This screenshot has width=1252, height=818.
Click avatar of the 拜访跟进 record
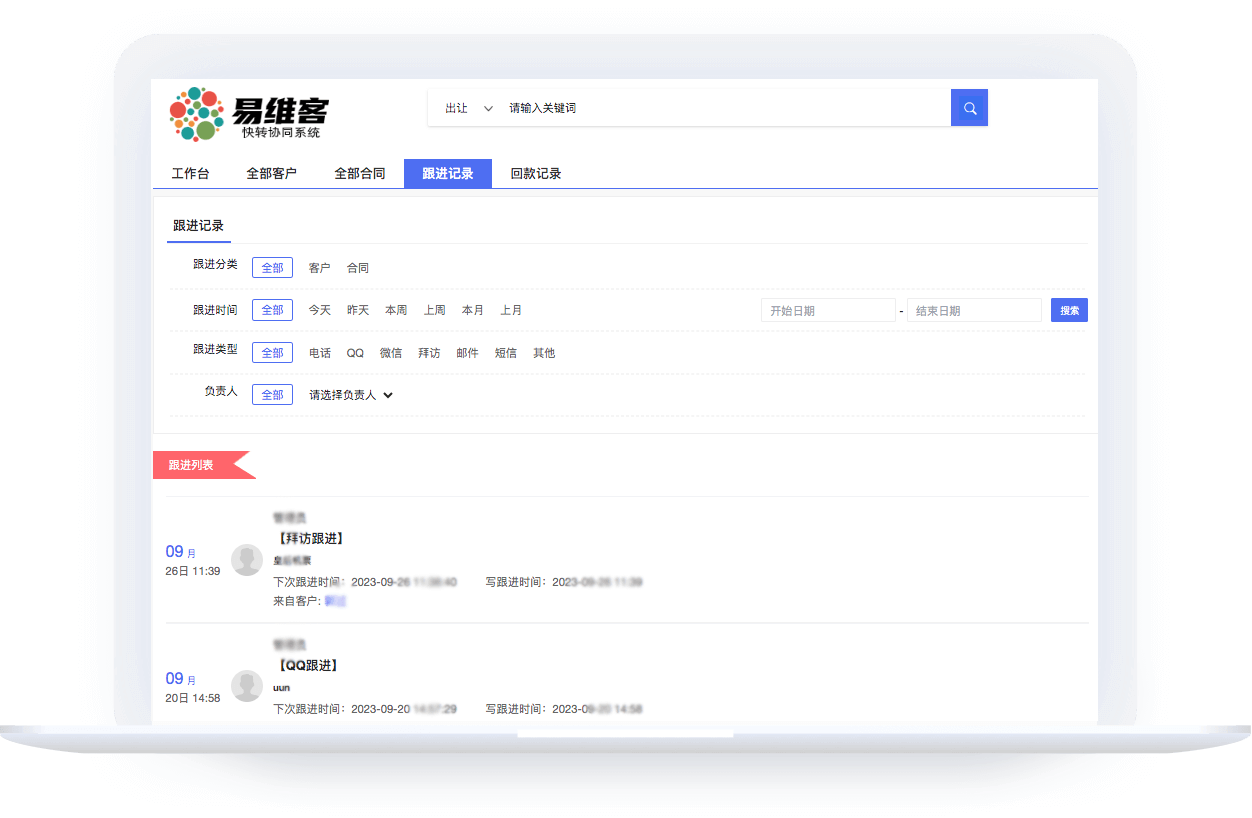point(247,560)
